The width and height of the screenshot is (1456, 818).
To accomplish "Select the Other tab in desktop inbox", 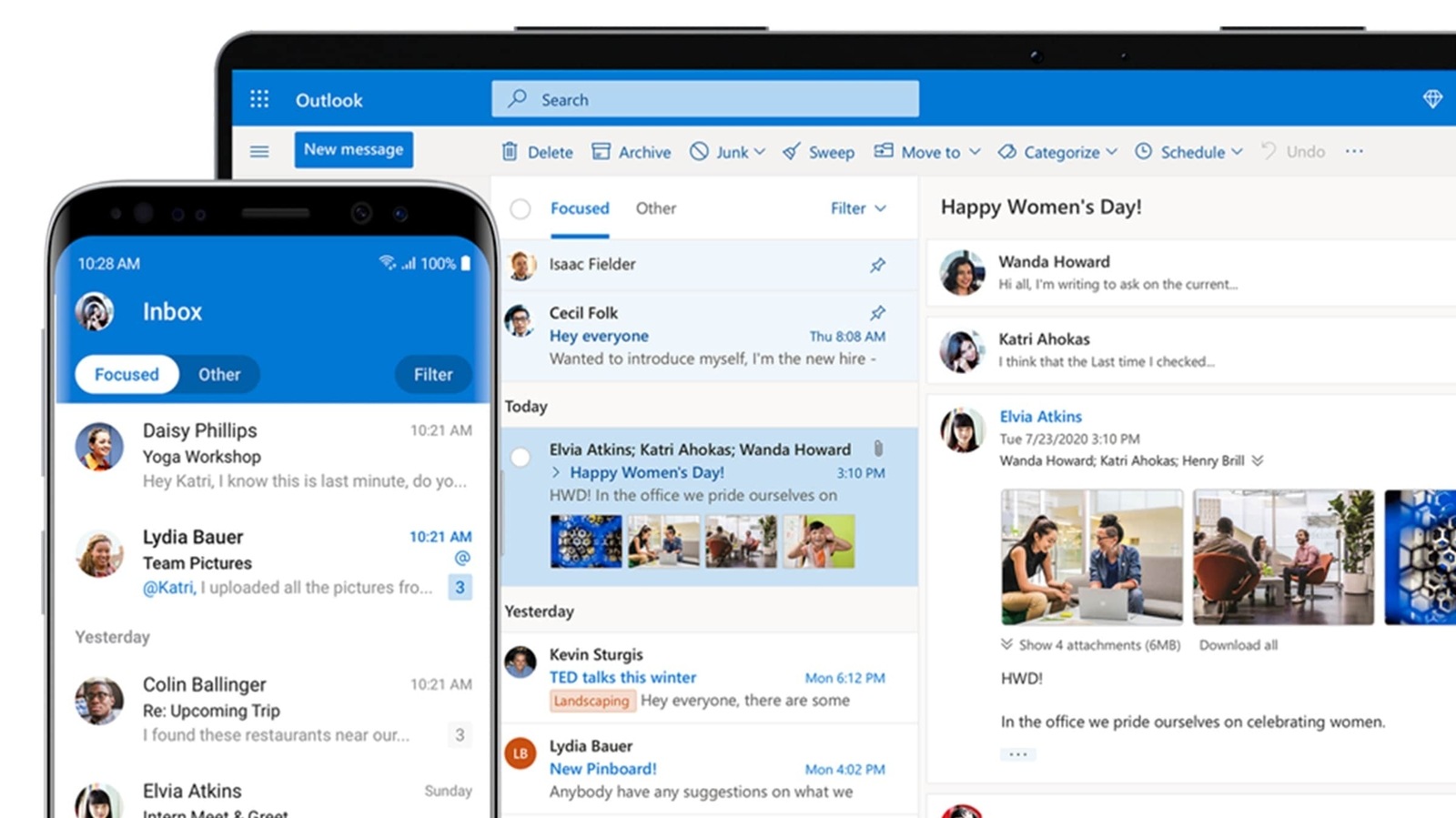I will [656, 208].
